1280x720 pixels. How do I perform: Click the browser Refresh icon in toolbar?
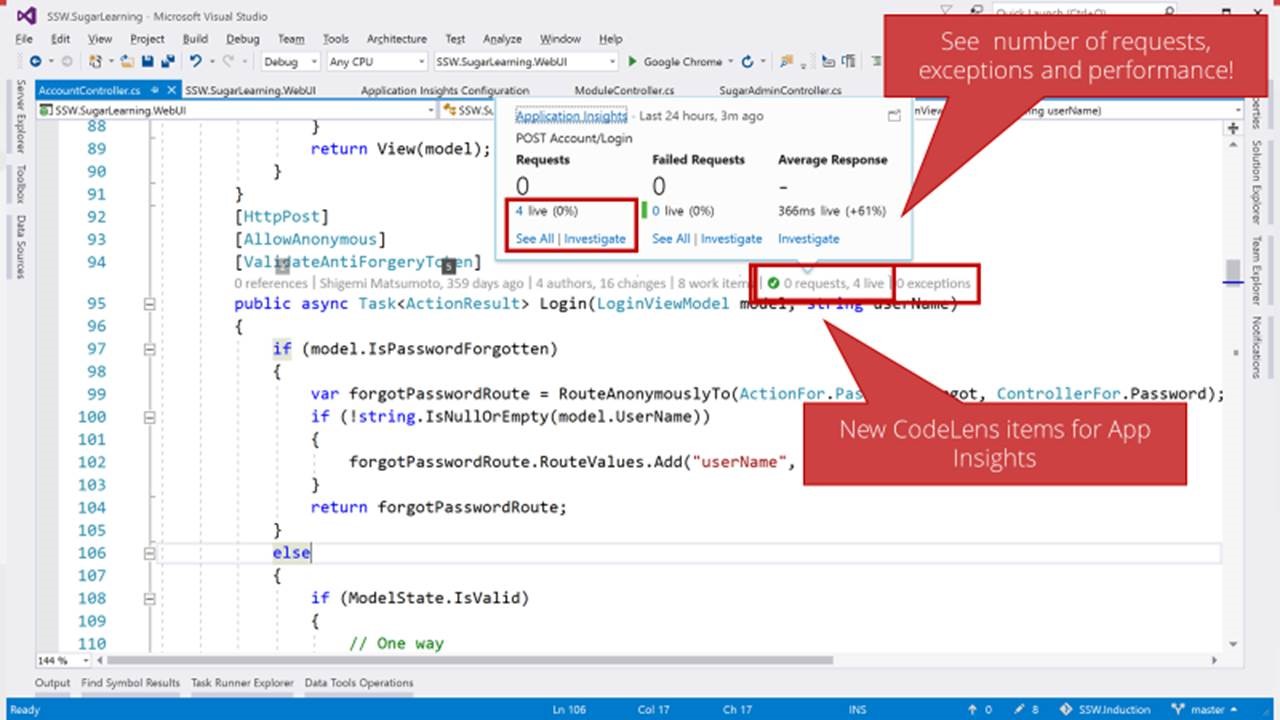pyautogui.click(x=746, y=62)
